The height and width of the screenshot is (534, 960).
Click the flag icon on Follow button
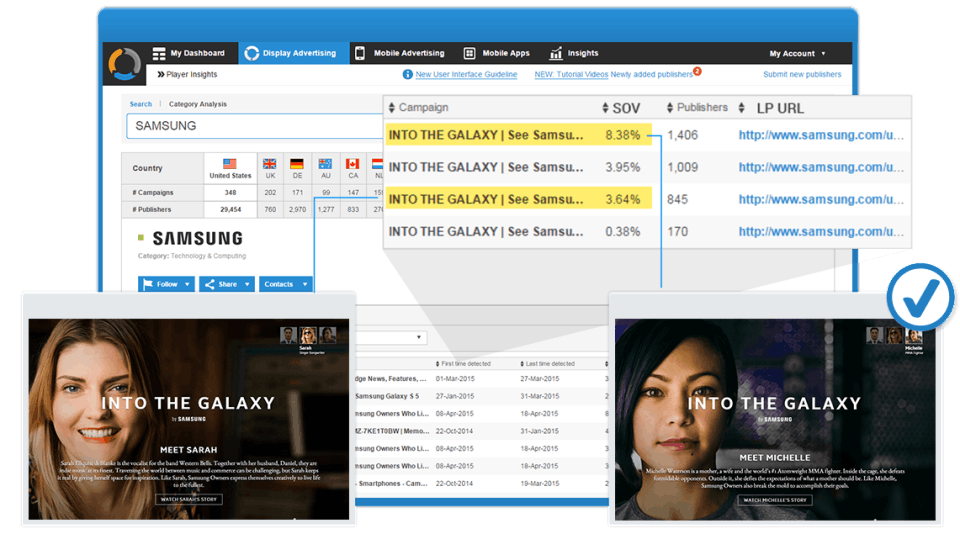point(148,284)
